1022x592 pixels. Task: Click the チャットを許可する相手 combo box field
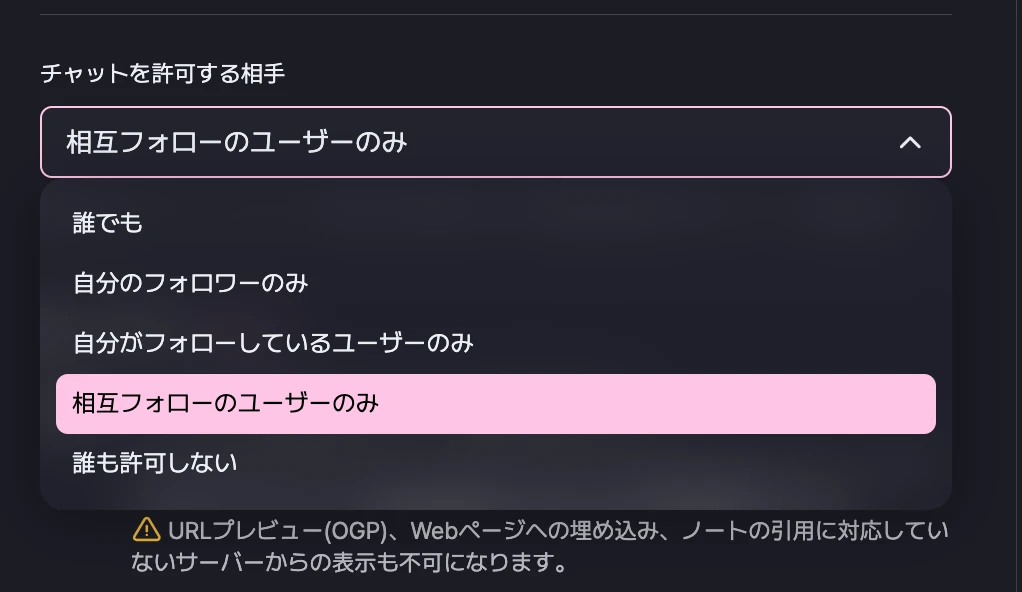point(495,142)
